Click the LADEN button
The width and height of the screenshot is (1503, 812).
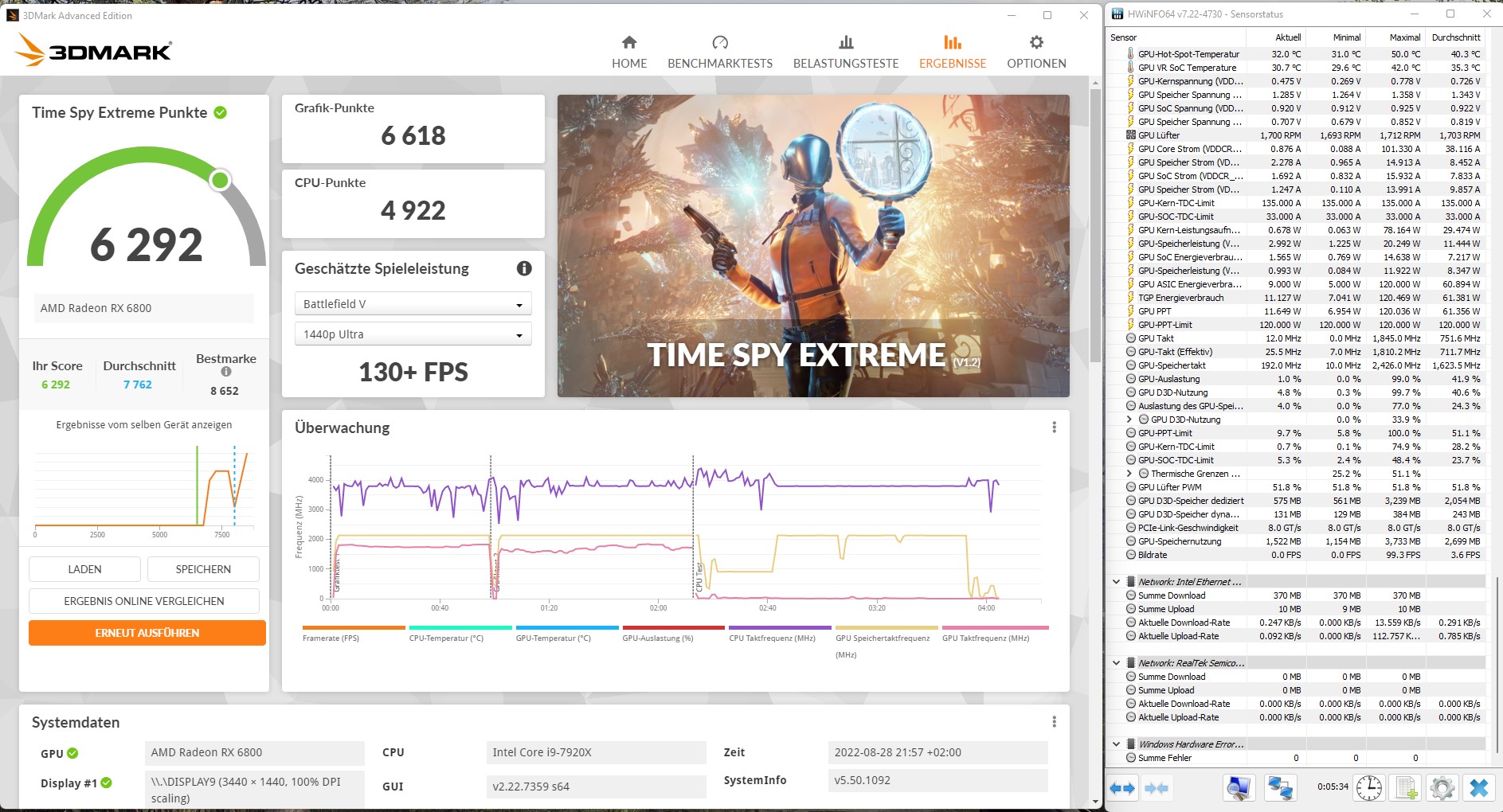tap(84, 569)
